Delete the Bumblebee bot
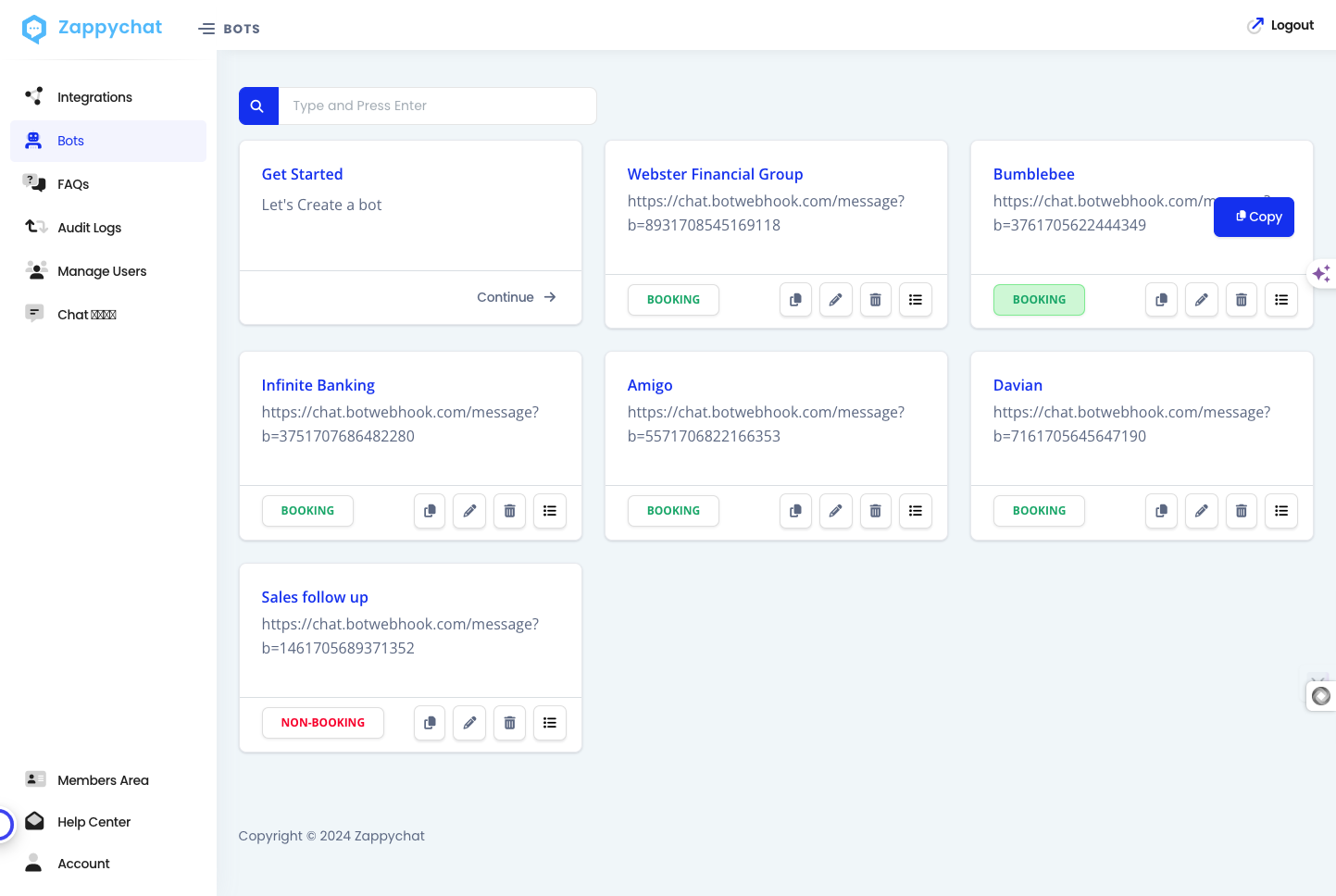This screenshot has width=1336, height=896. [1241, 300]
